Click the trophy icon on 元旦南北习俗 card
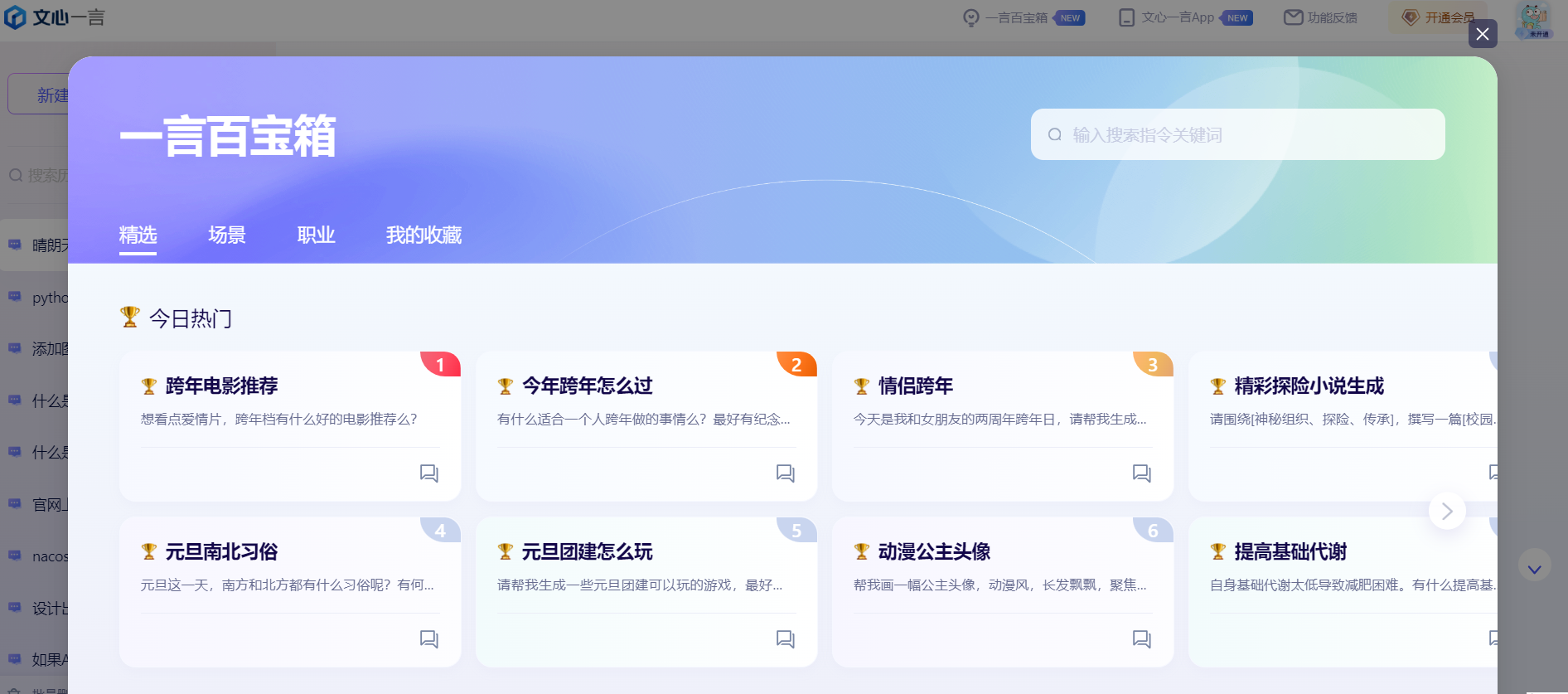1568x694 pixels. (x=149, y=552)
